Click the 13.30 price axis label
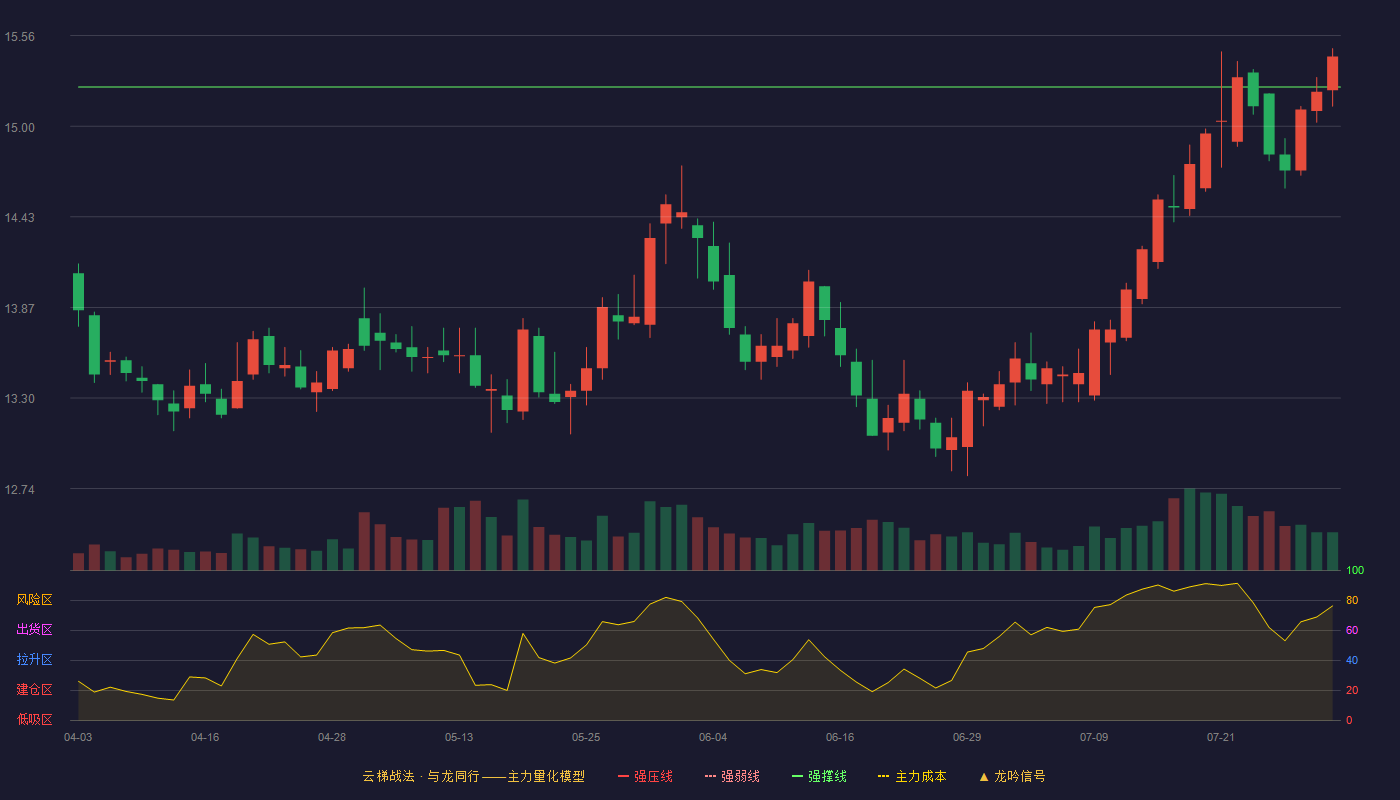Image resolution: width=1400 pixels, height=800 pixels. 19,399
